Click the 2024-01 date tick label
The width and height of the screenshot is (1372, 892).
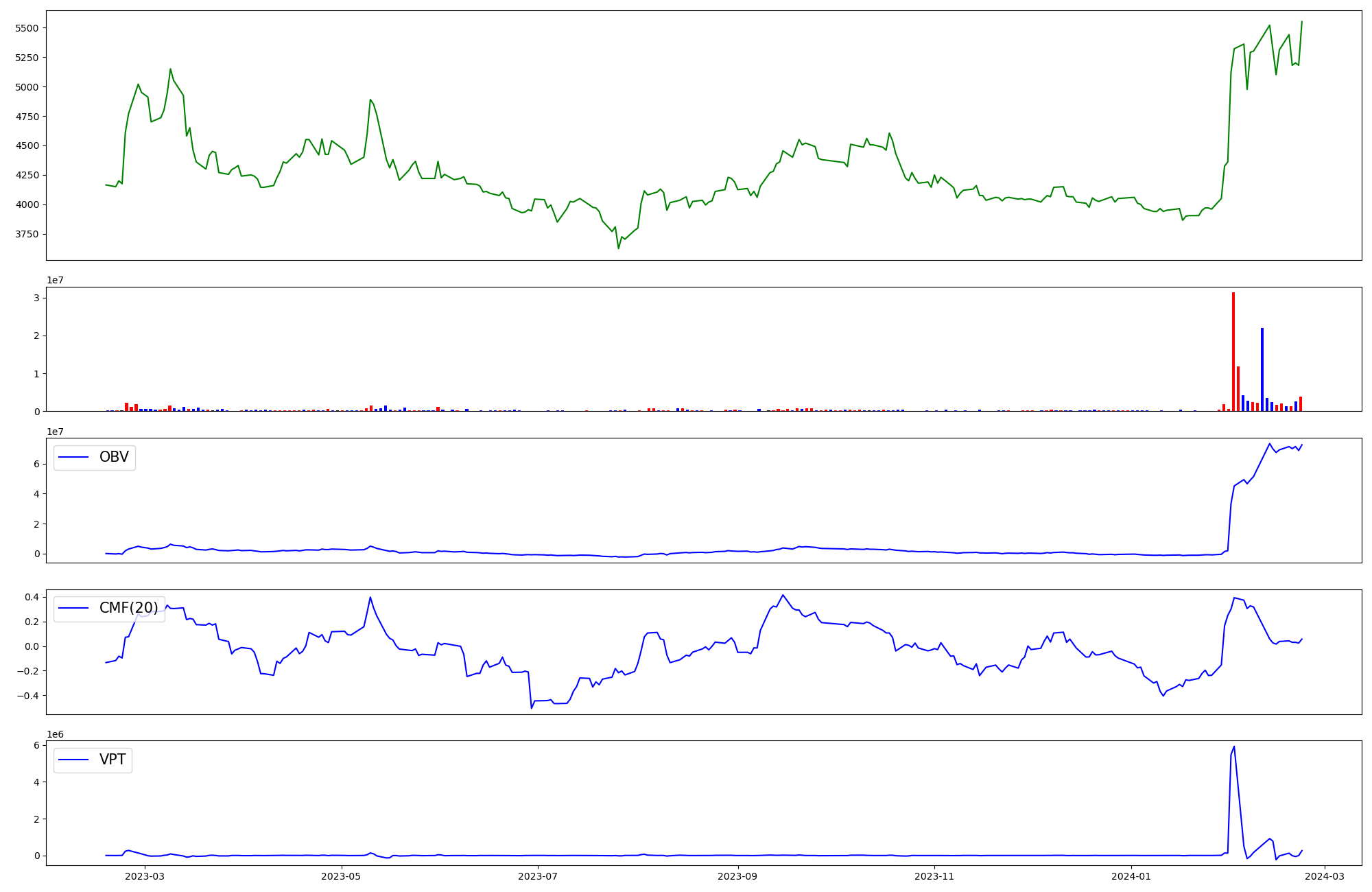[x=1131, y=876]
